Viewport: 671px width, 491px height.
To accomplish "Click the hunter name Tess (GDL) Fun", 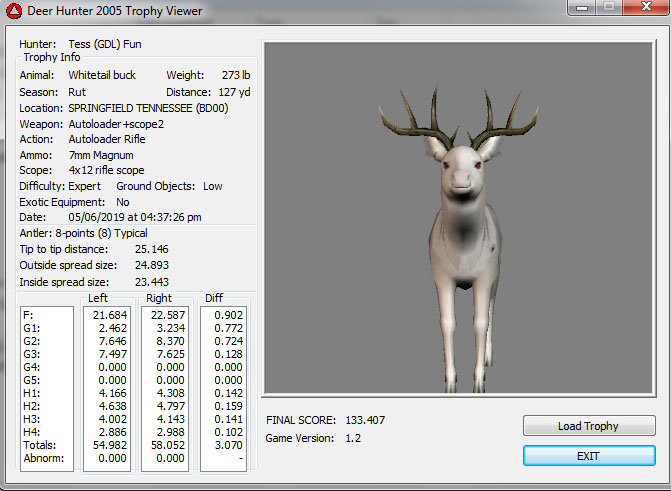I will (105, 44).
